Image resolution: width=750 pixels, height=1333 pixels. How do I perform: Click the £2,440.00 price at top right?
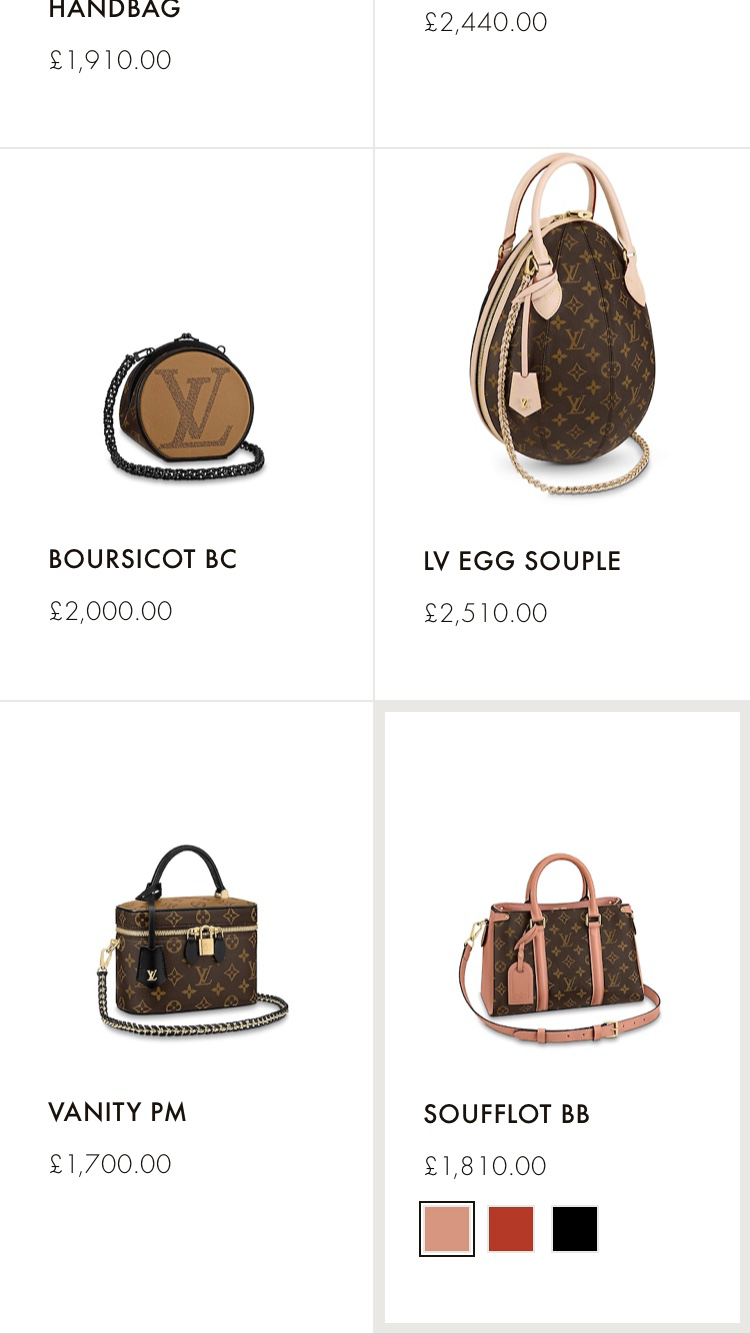(x=486, y=22)
